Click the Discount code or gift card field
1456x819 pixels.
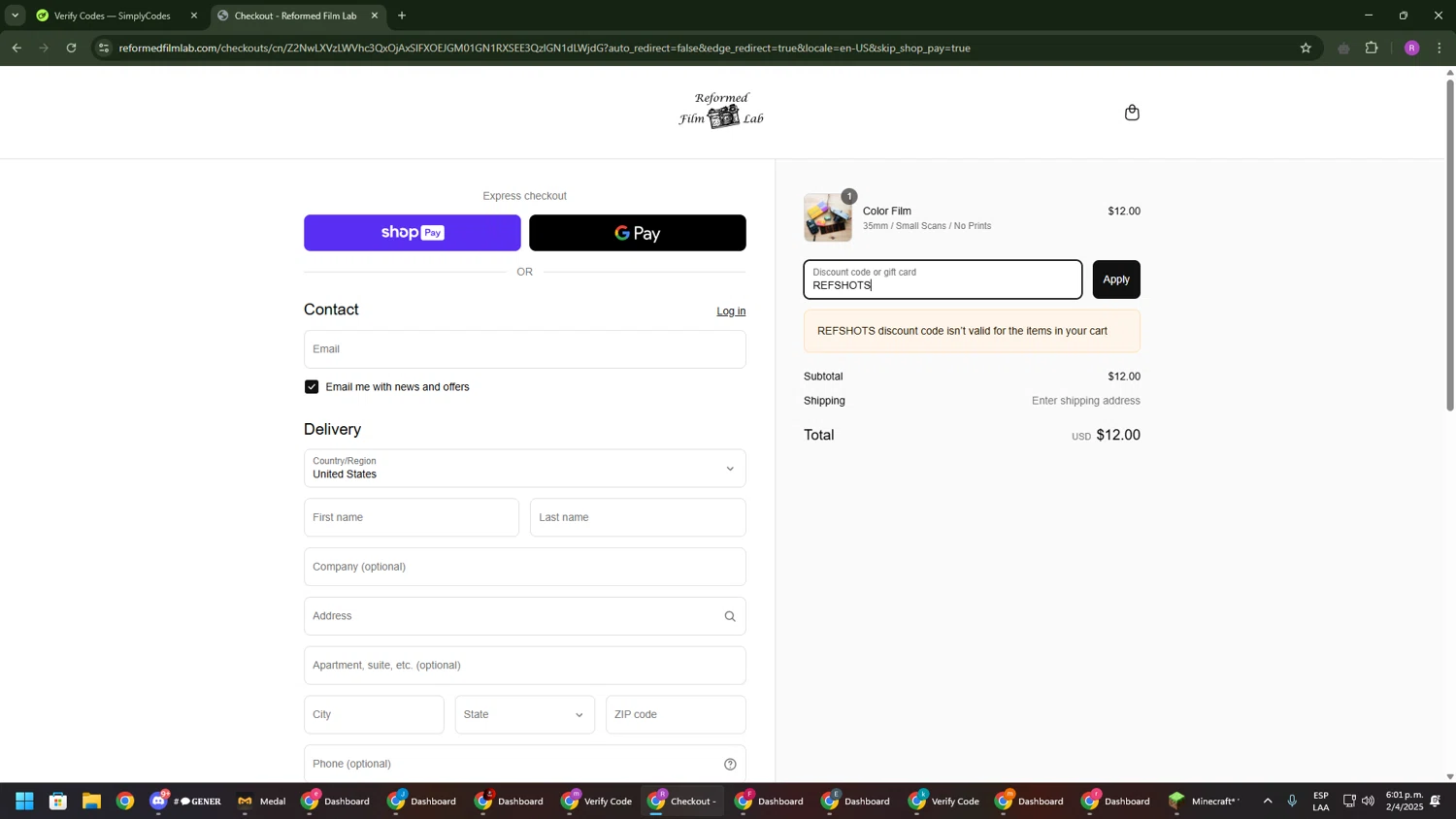943,279
